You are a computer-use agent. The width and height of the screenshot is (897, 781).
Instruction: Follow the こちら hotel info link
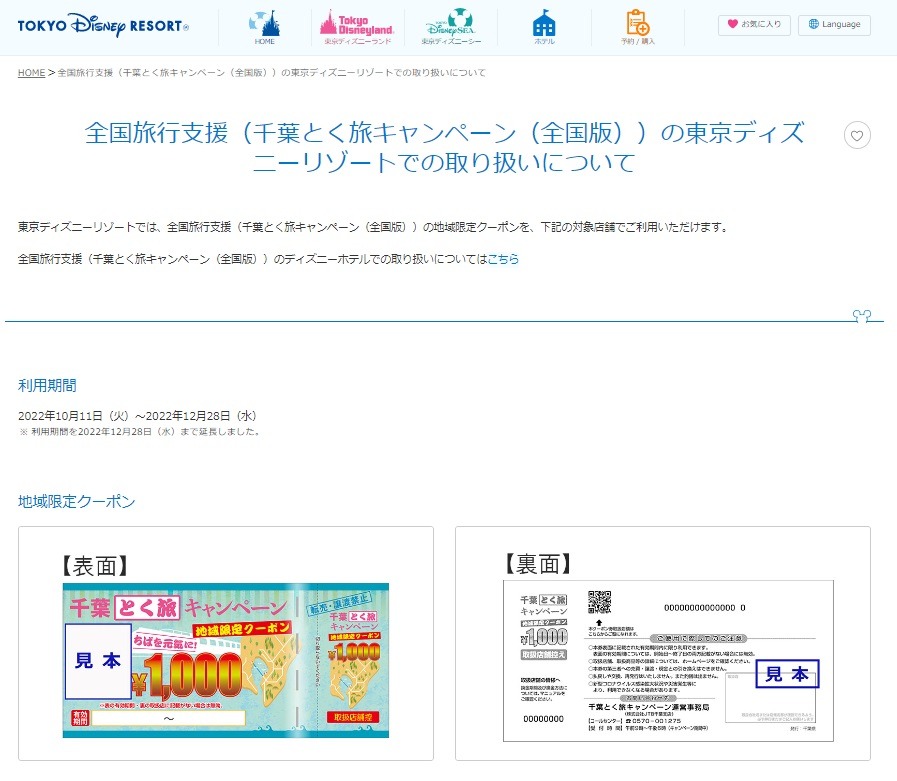pyautogui.click(x=503, y=259)
